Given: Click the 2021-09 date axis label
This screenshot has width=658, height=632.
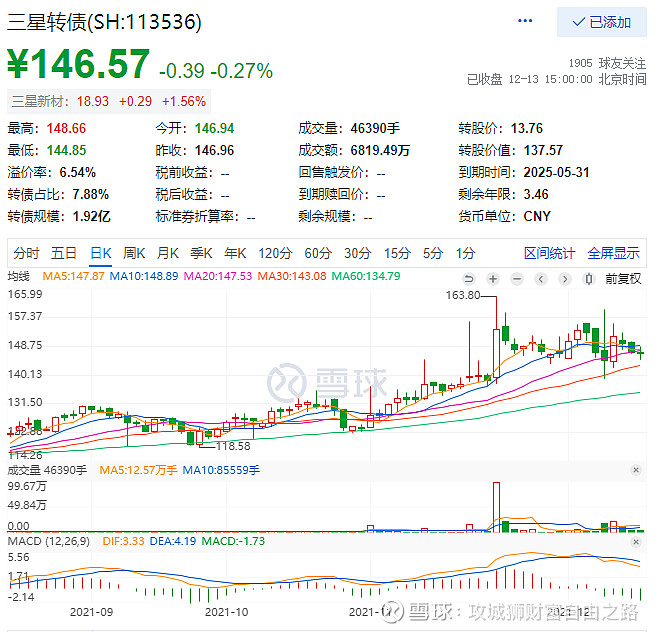Looking at the screenshot, I should point(91,612).
